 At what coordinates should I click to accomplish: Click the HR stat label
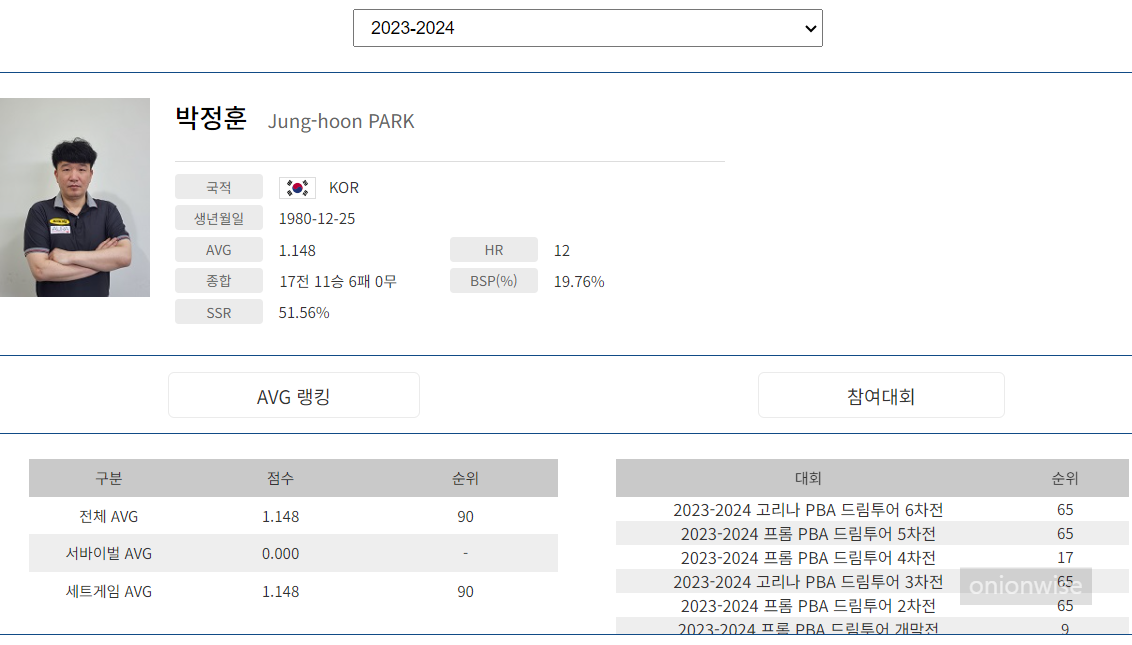click(493, 249)
